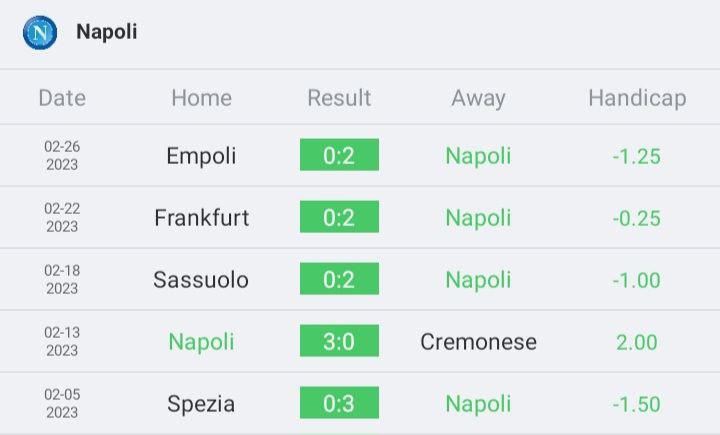
Task: Select the Away column header
Action: tap(478, 98)
